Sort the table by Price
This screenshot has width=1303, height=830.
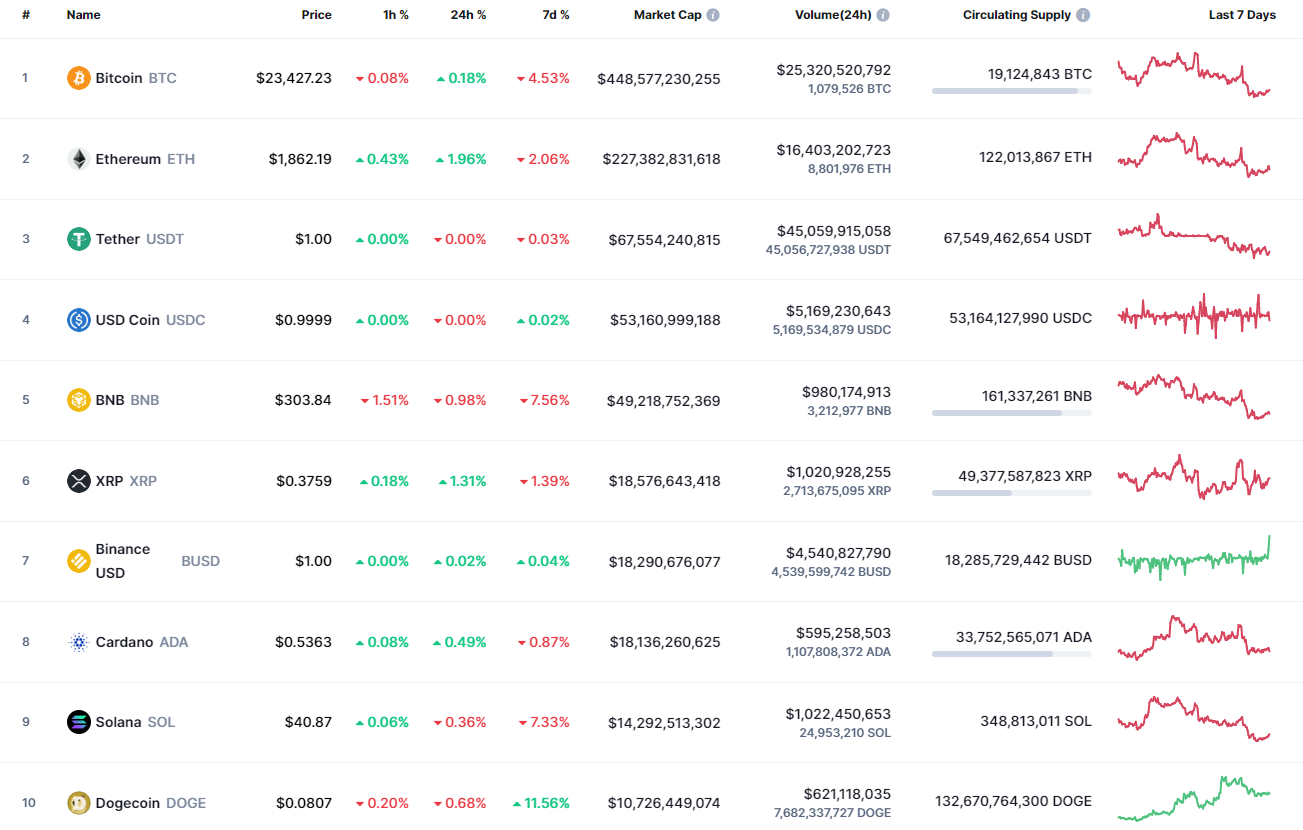(x=316, y=14)
